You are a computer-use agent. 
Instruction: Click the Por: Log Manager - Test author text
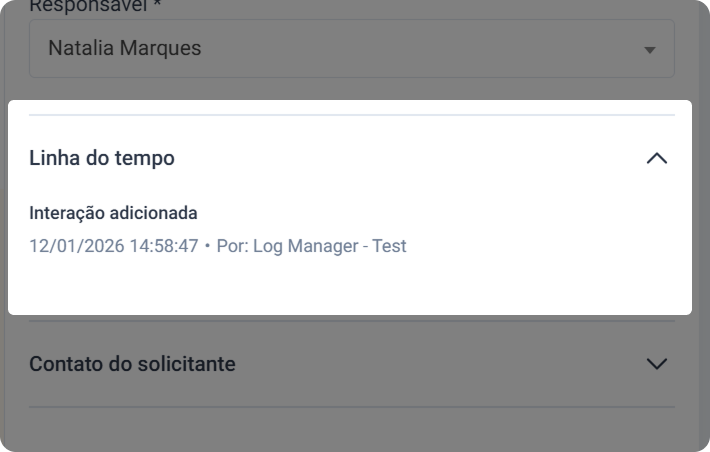[311, 246]
